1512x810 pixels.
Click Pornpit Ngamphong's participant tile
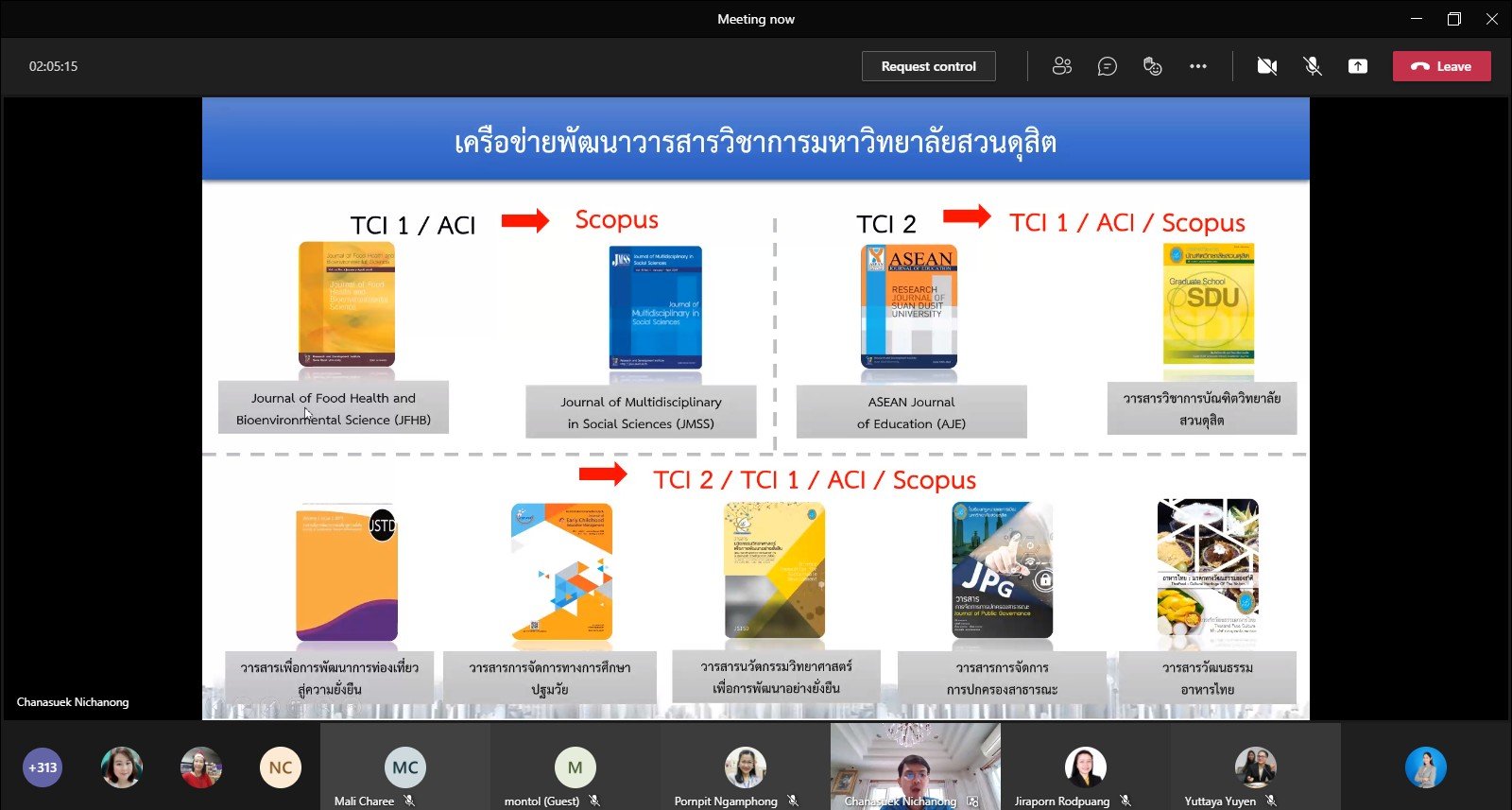(x=745, y=767)
